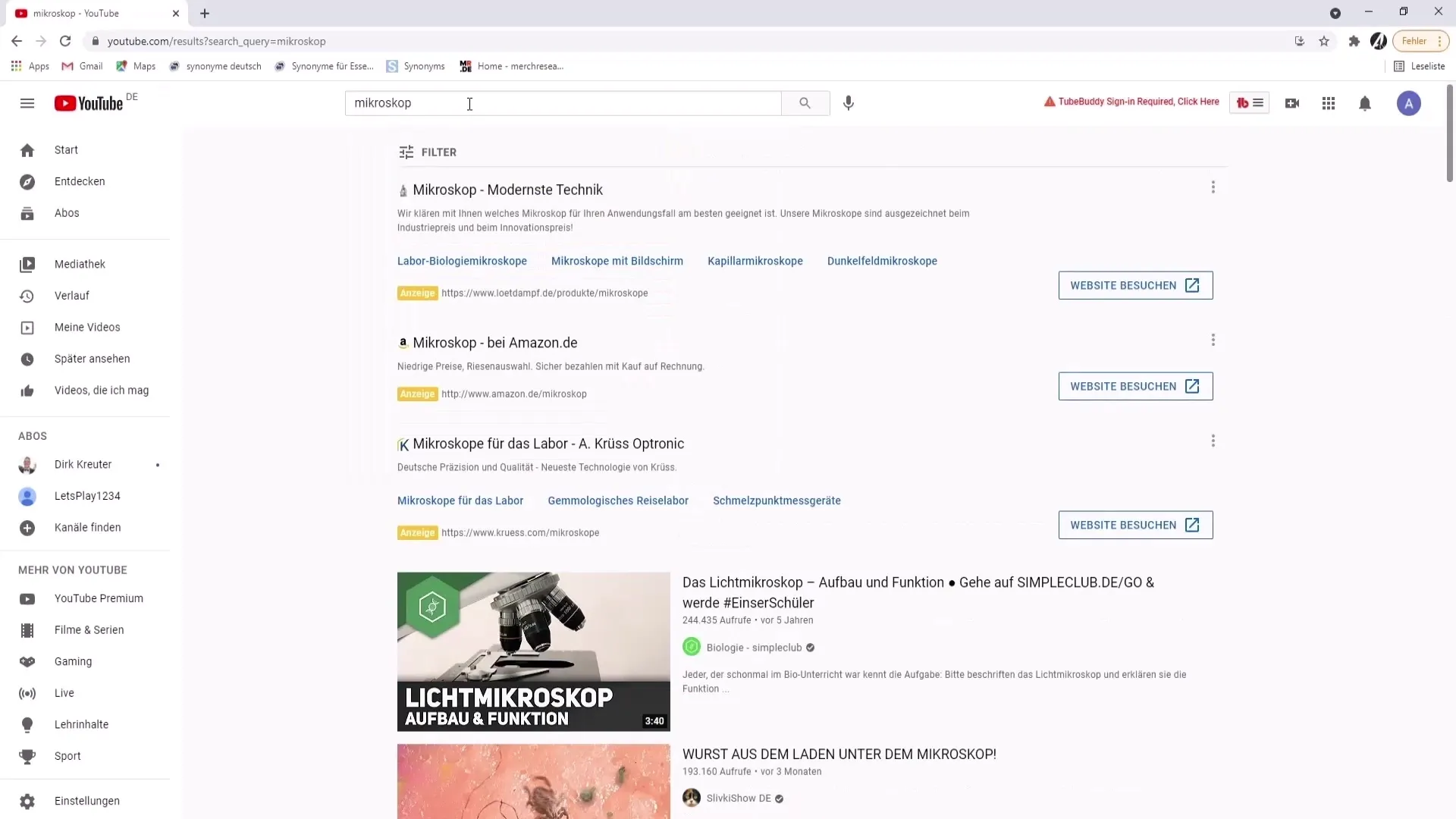
Task: Start voice search with the microphone icon
Action: click(849, 103)
